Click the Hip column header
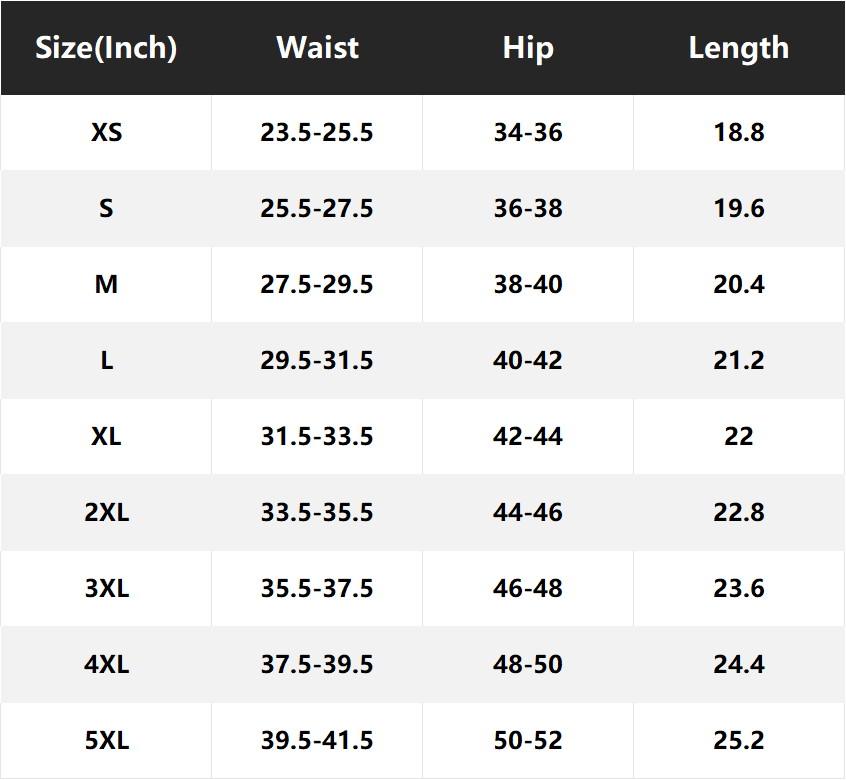Image resolution: width=846 pixels, height=780 pixels. click(528, 49)
